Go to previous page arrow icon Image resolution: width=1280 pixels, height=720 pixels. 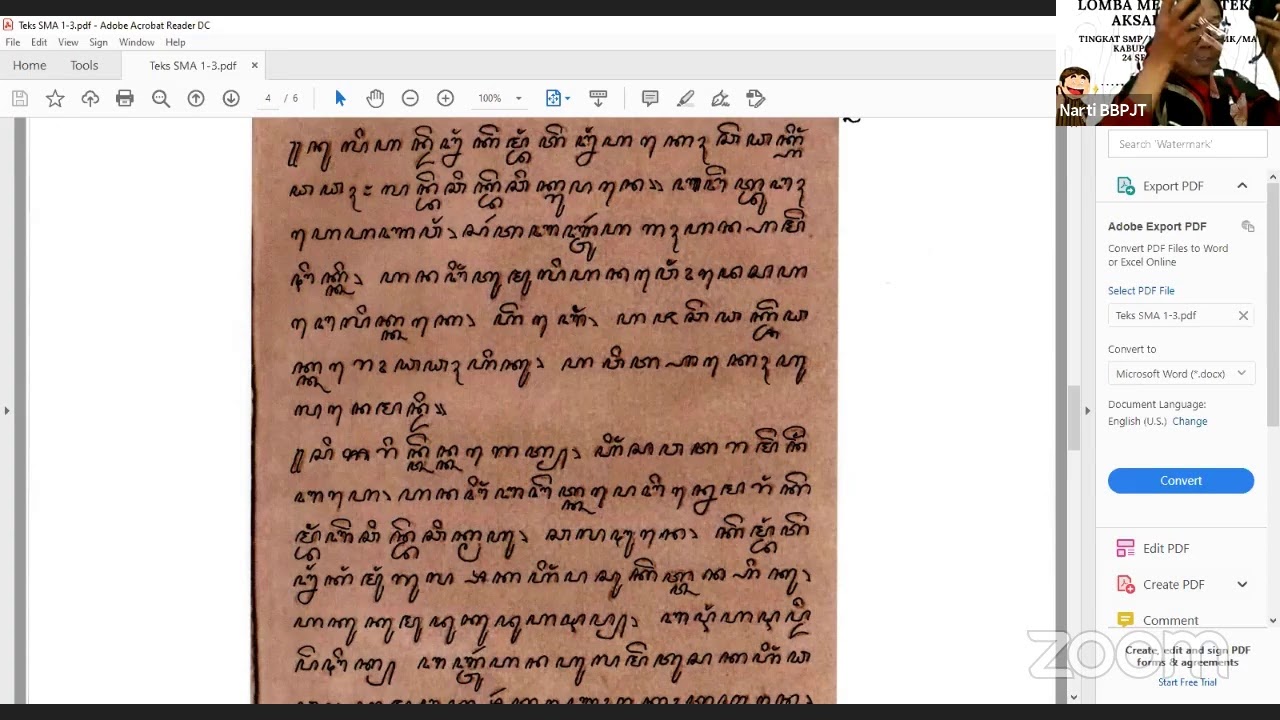coord(196,98)
